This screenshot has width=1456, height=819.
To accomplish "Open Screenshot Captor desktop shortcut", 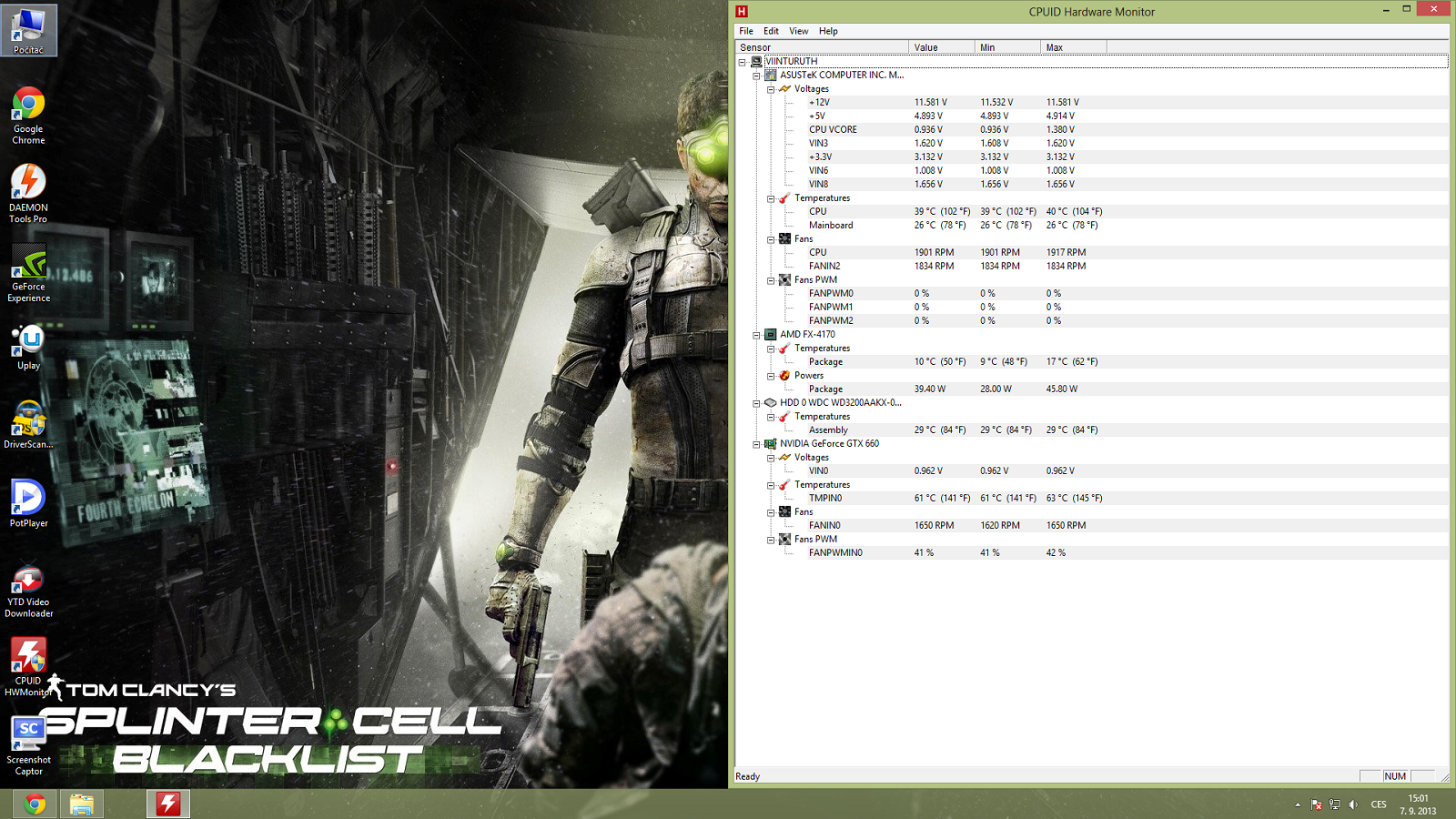I will click(28, 746).
